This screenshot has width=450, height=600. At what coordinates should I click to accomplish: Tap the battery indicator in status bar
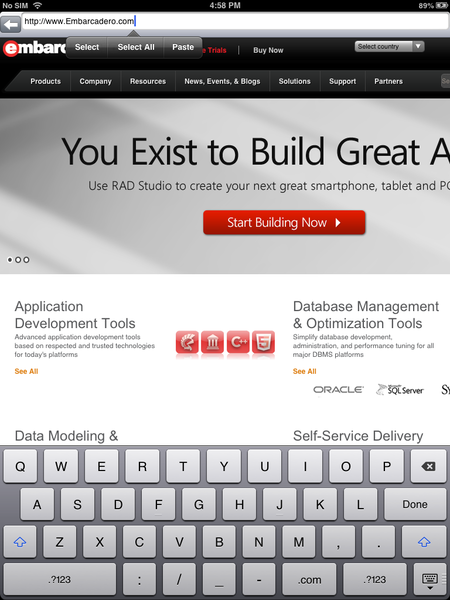point(440,5)
